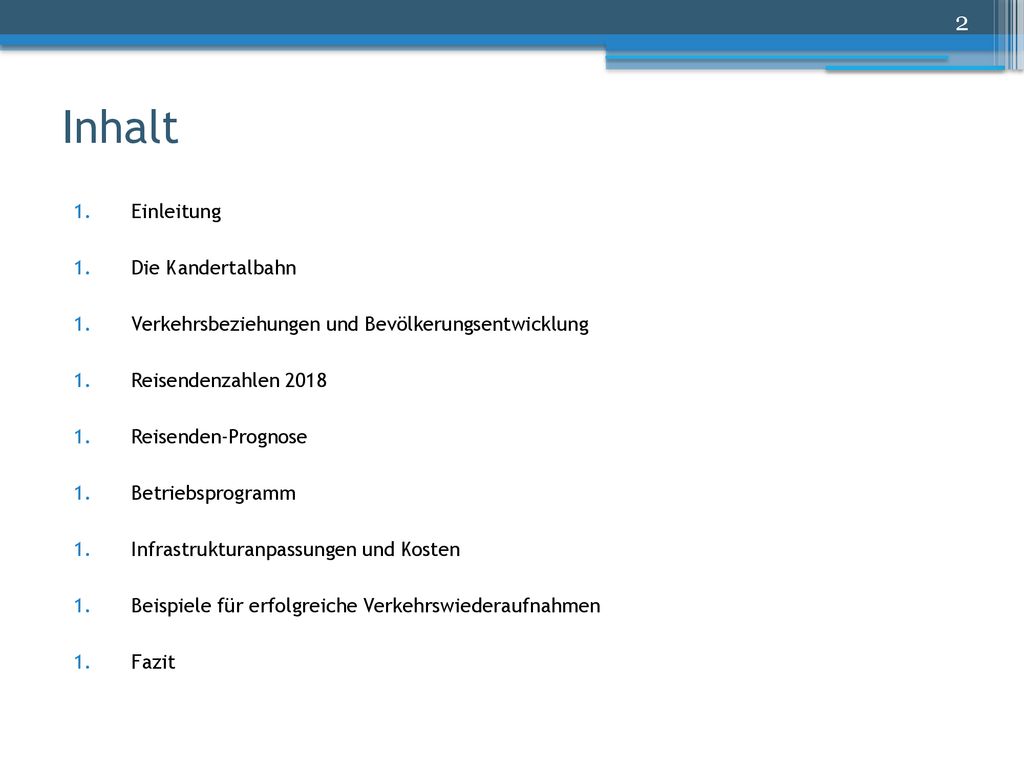Click slide number 2 in header
1024x768 pixels.
click(x=961, y=24)
